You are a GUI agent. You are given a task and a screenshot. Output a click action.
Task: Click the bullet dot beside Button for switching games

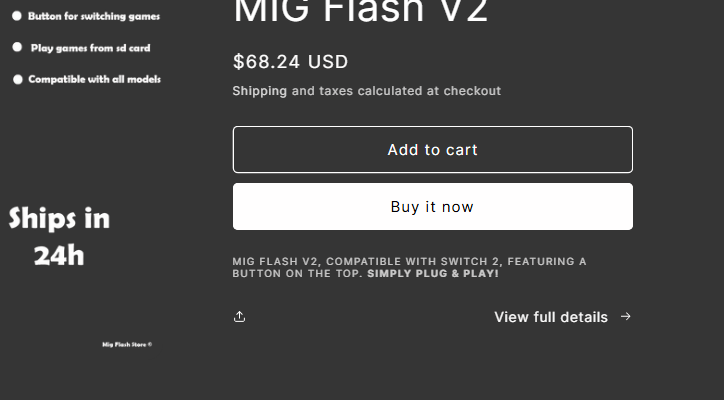point(17,16)
